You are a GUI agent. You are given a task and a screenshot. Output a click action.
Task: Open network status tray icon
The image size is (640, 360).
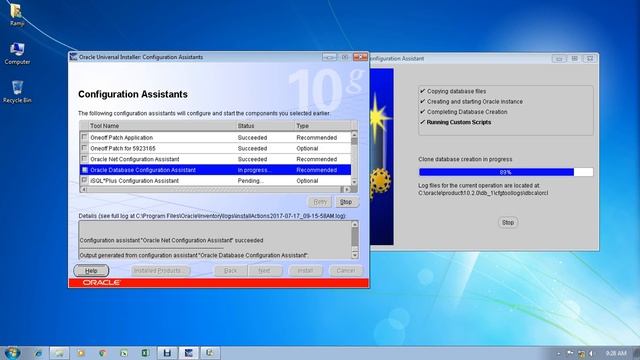pos(581,353)
